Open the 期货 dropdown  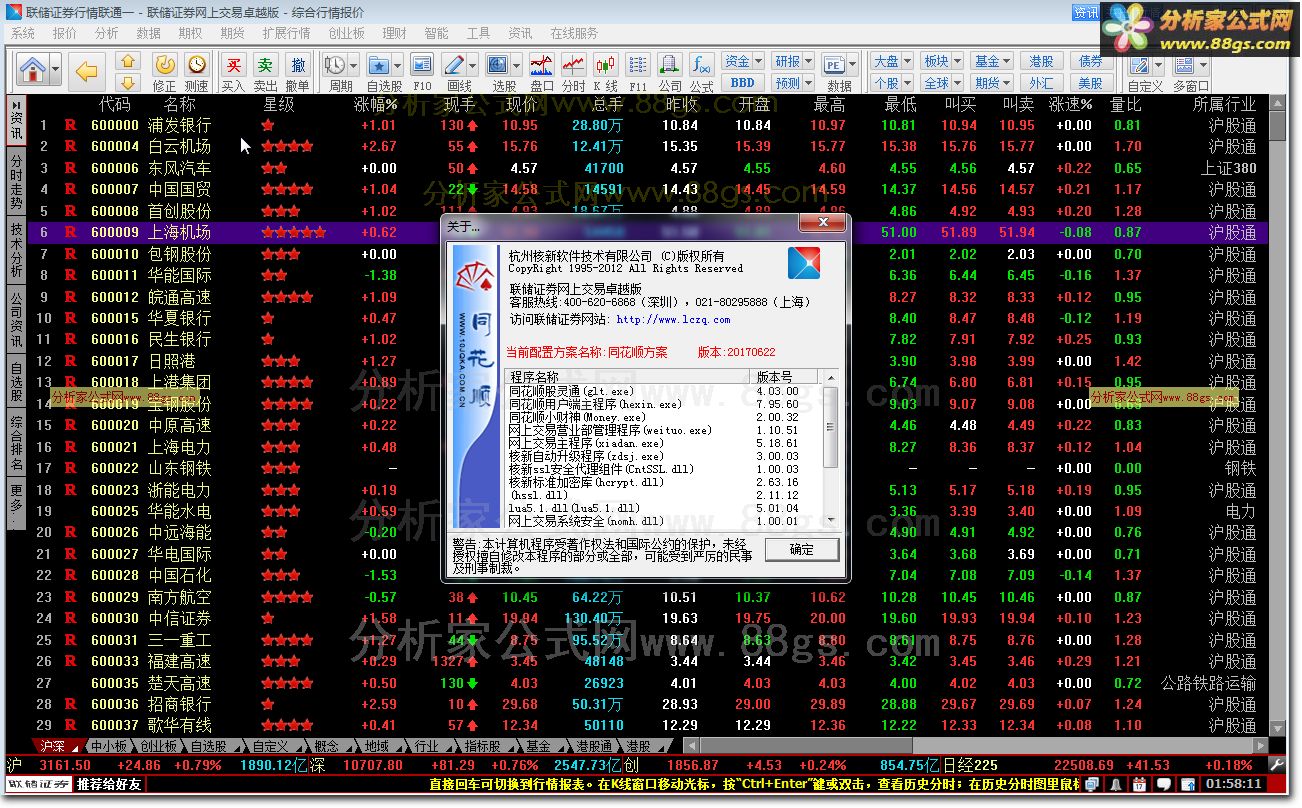coord(993,83)
